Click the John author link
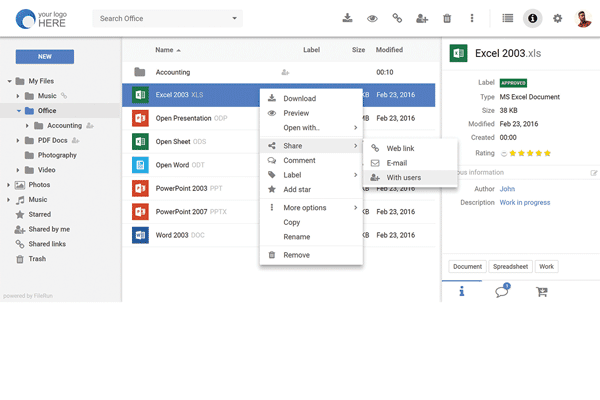 tap(507, 189)
